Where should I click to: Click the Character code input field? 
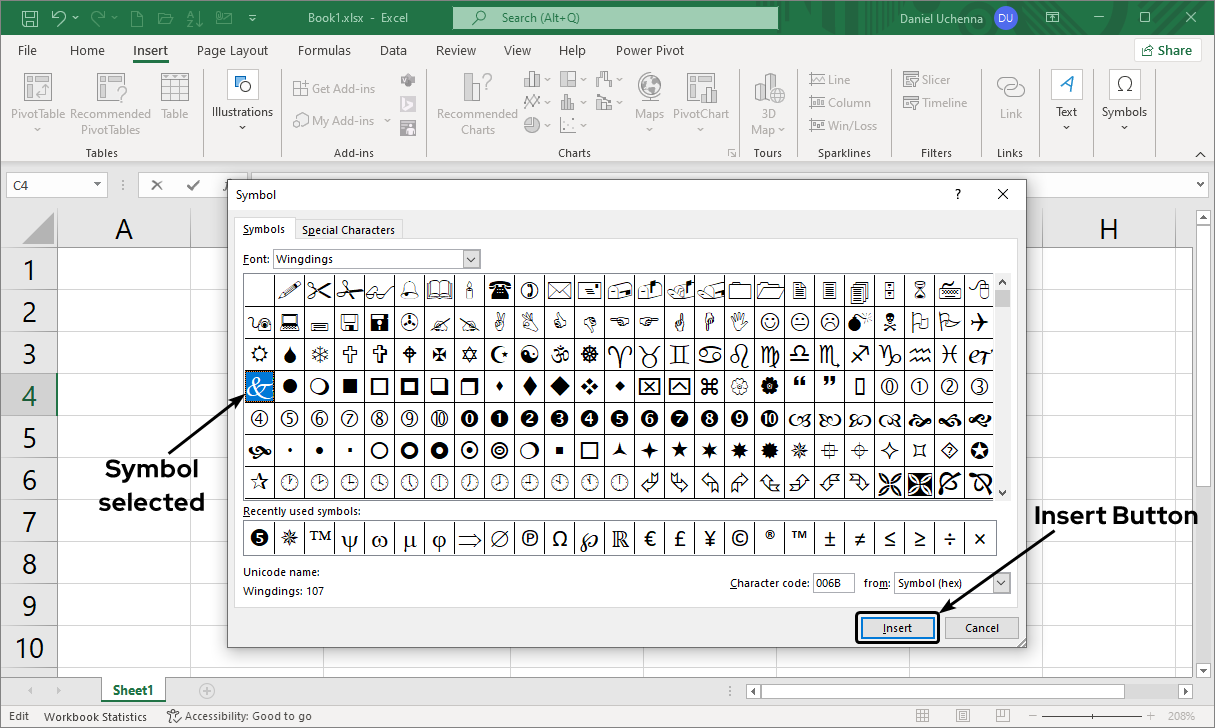coord(833,583)
